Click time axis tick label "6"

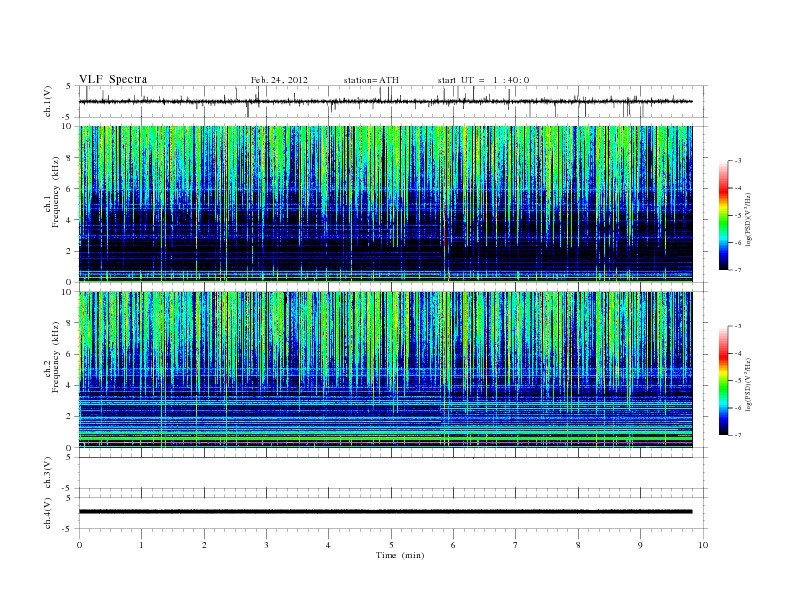tap(453, 545)
